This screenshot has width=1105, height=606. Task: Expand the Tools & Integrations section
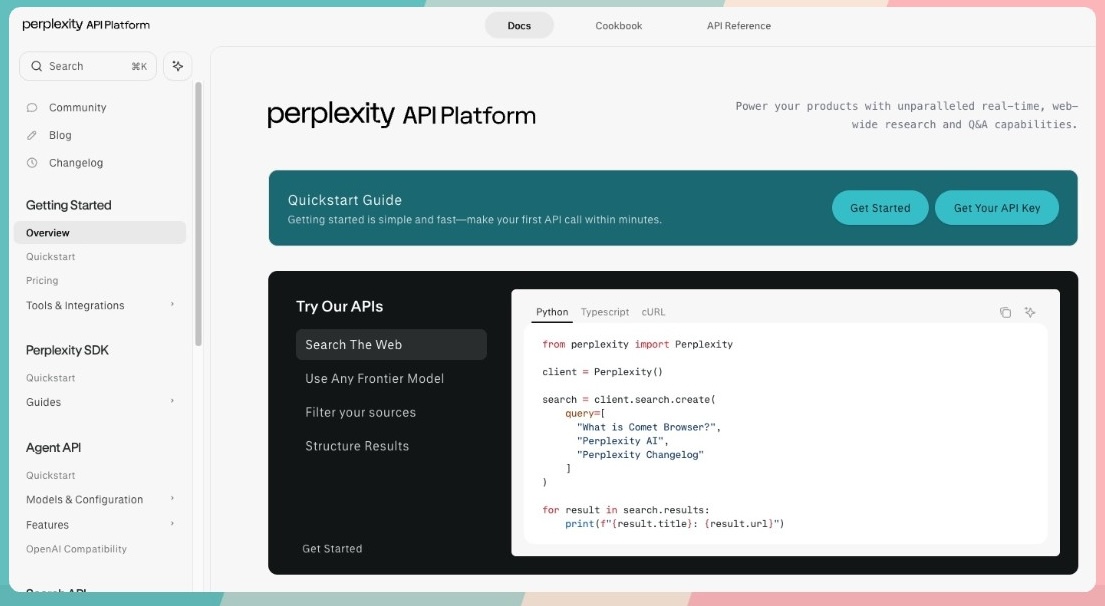coord(170,304)
